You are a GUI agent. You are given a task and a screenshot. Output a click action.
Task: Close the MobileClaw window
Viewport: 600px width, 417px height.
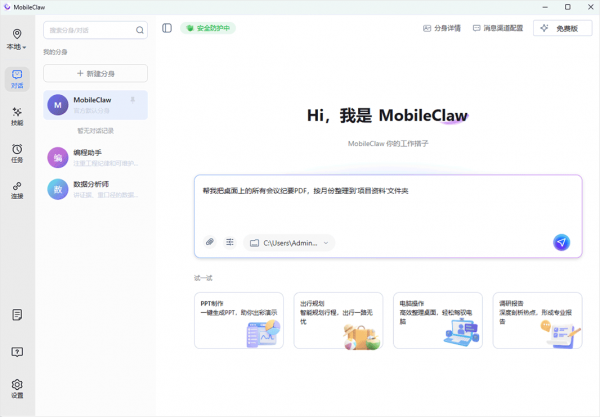click(x=590, y=7)
